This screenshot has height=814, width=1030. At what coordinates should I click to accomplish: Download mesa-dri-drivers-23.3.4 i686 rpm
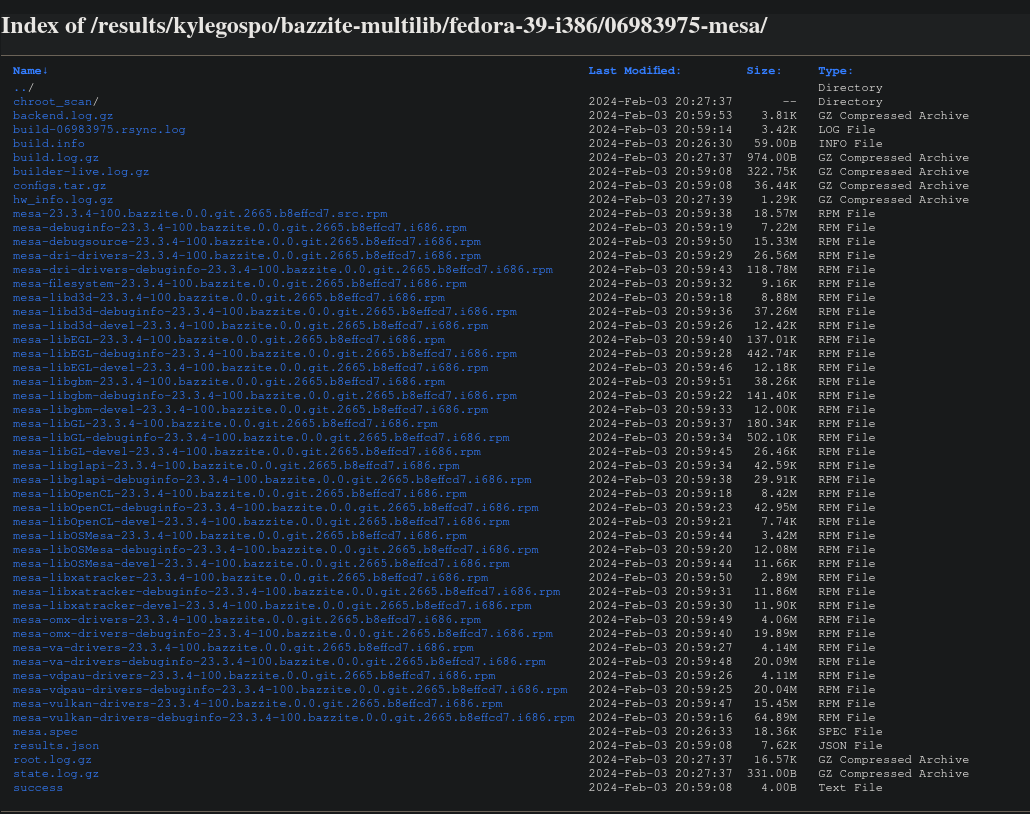click(247, 256)
